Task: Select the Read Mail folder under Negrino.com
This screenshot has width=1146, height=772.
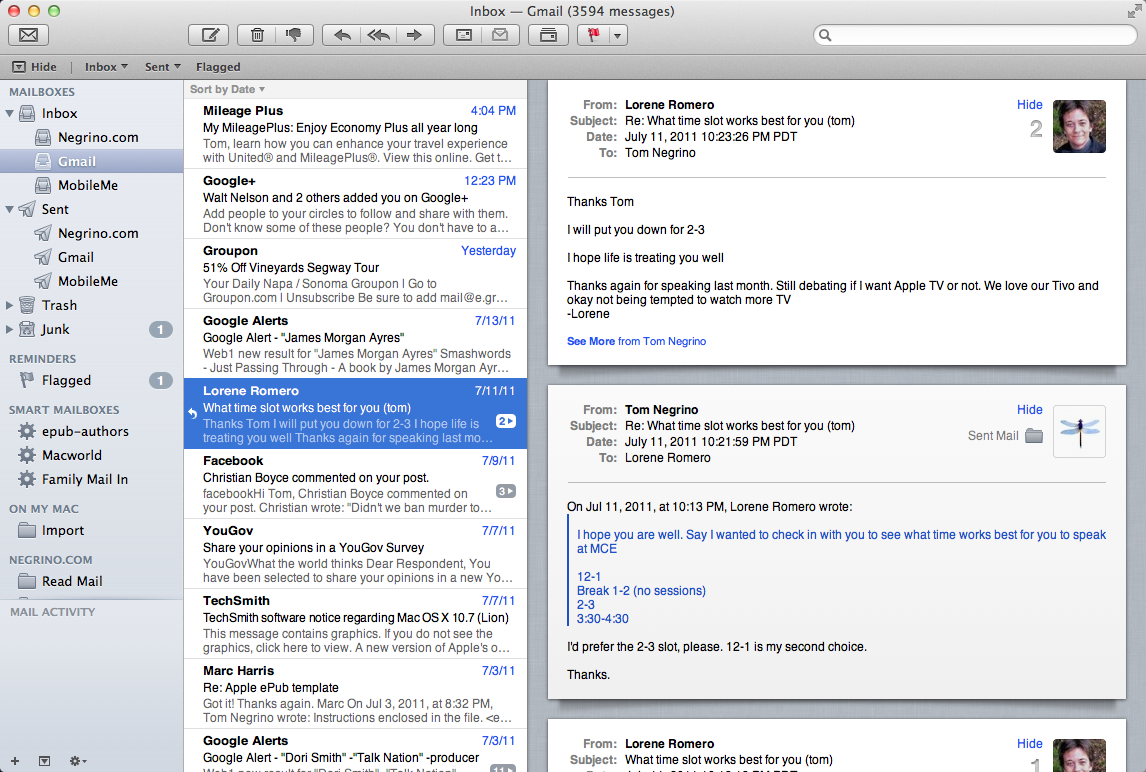Action: [x=91, y=581]
